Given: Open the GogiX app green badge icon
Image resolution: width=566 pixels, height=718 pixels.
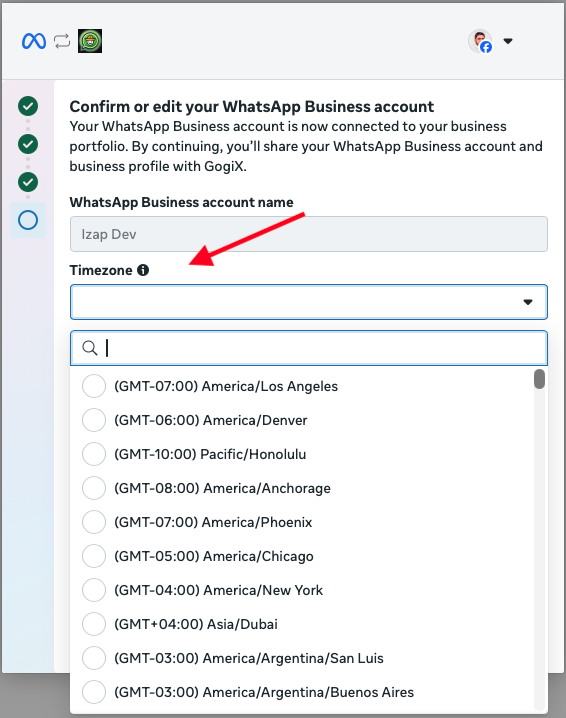Looking at the screenshot, I should 90,41.
